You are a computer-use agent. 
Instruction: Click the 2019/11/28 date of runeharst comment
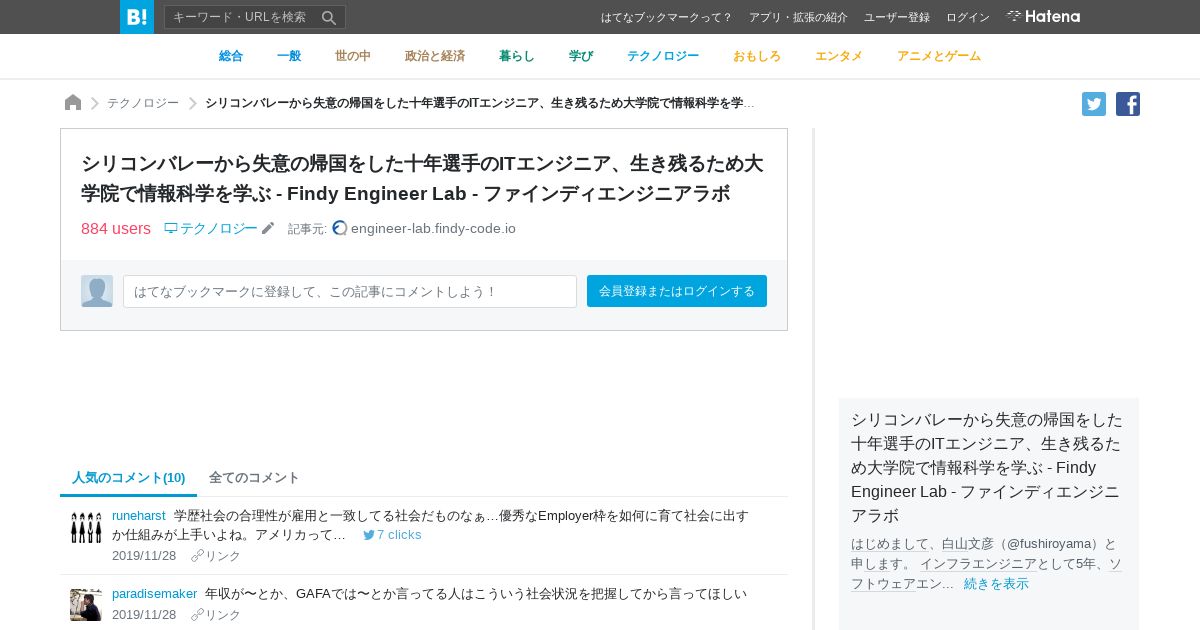(144, 556)
